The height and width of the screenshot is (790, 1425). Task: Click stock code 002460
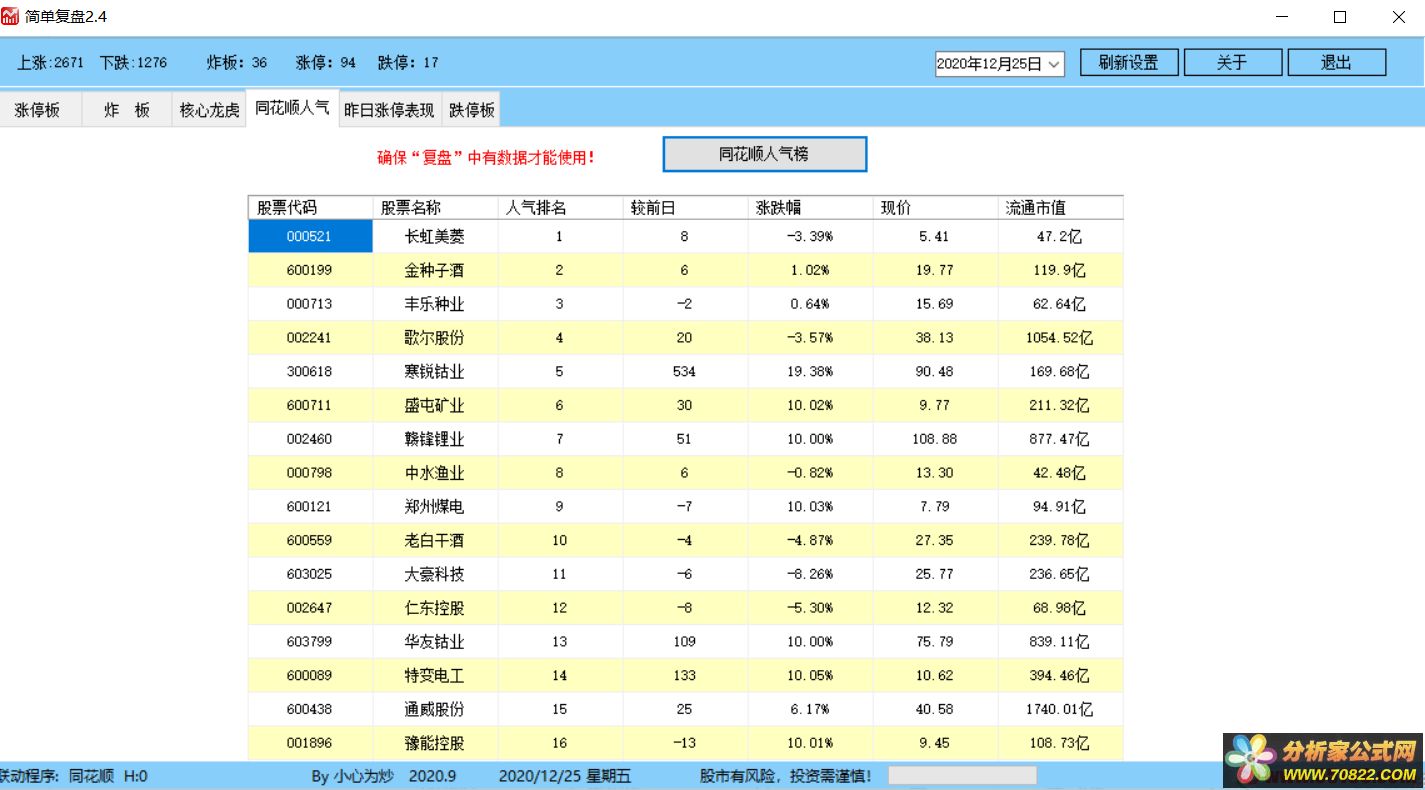coord(310,439)
